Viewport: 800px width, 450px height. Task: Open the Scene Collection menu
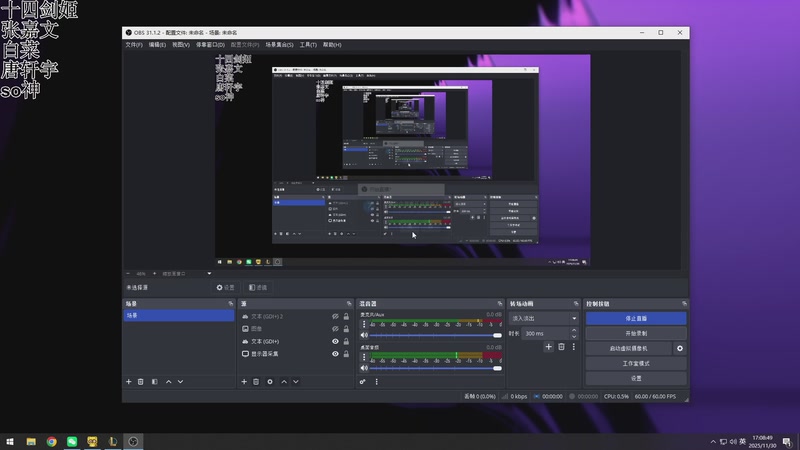[279, 45]
